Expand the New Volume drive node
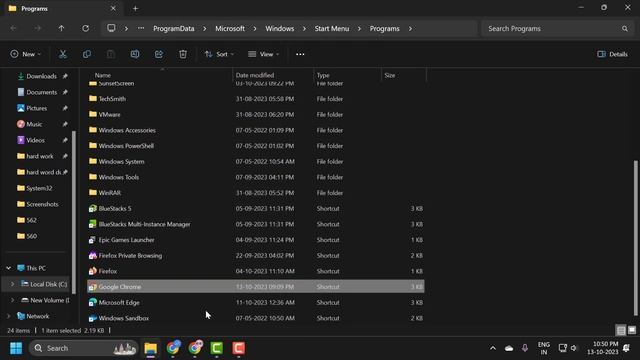The width and height of the screenshot is (640, 360). 12,300
